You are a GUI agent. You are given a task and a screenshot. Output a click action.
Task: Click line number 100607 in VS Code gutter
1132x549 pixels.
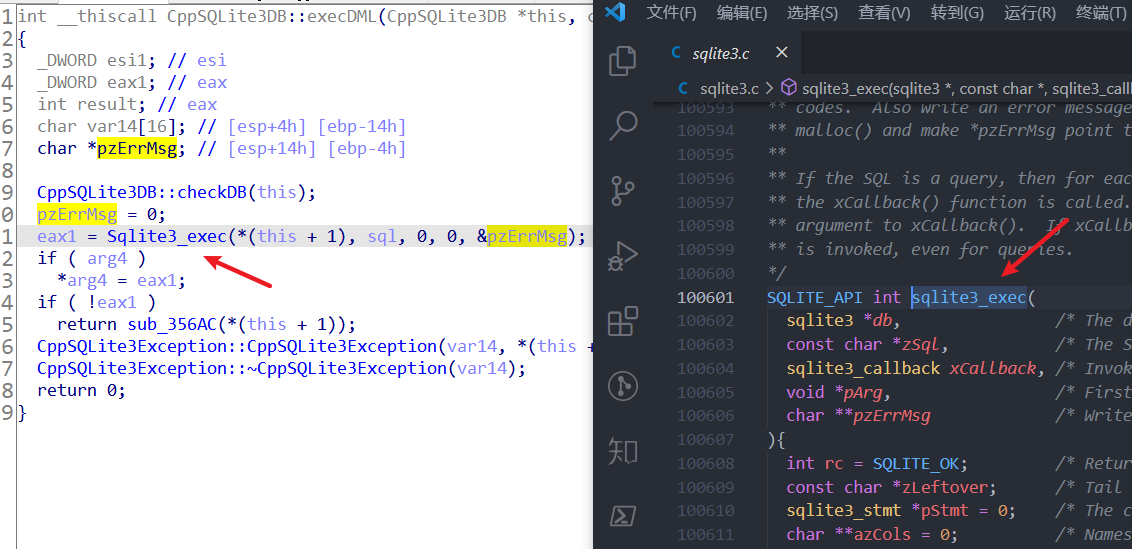coord(705,439)
